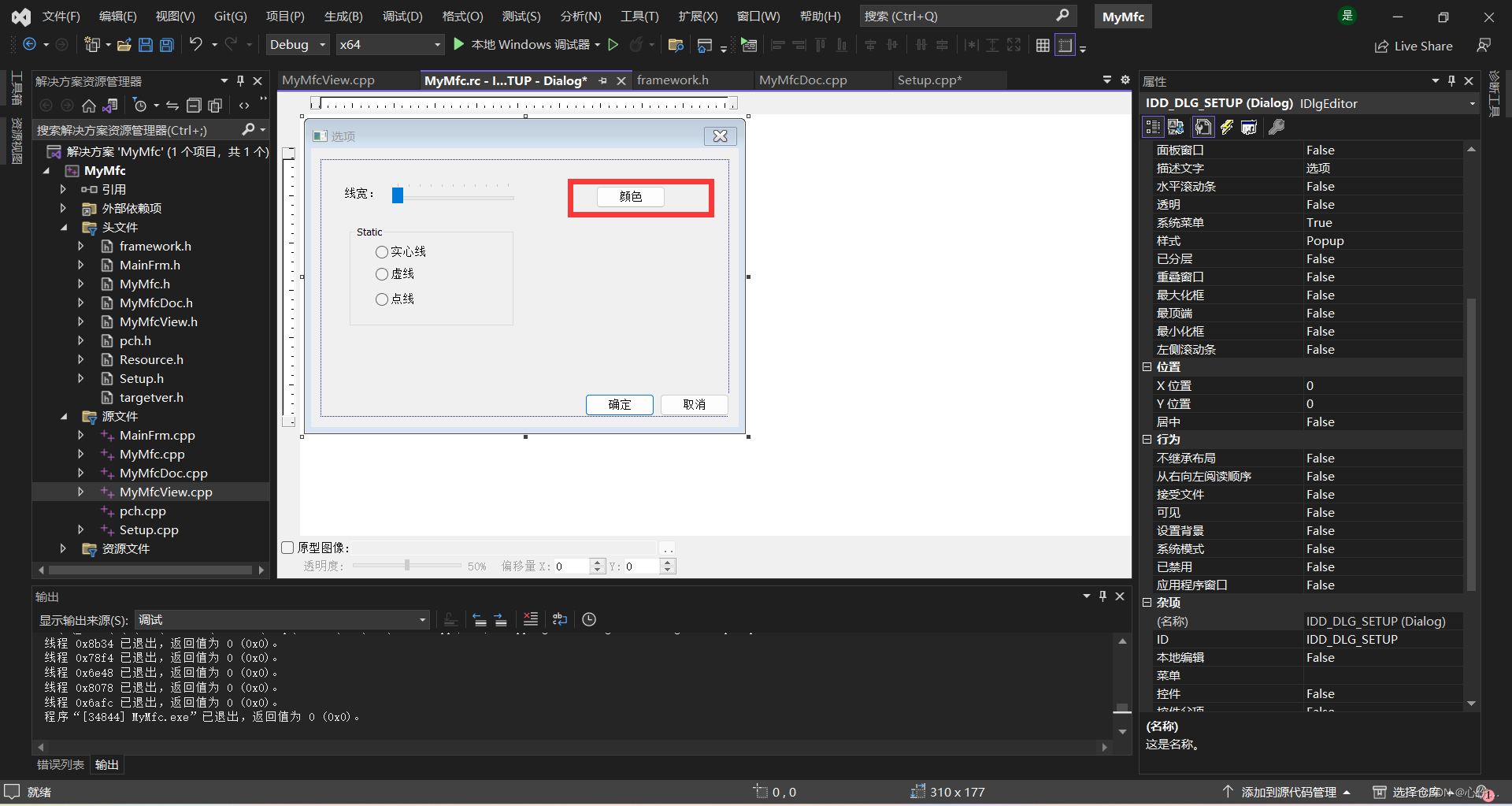Click the Pending Changes filter clock icon

coord(140,105)
